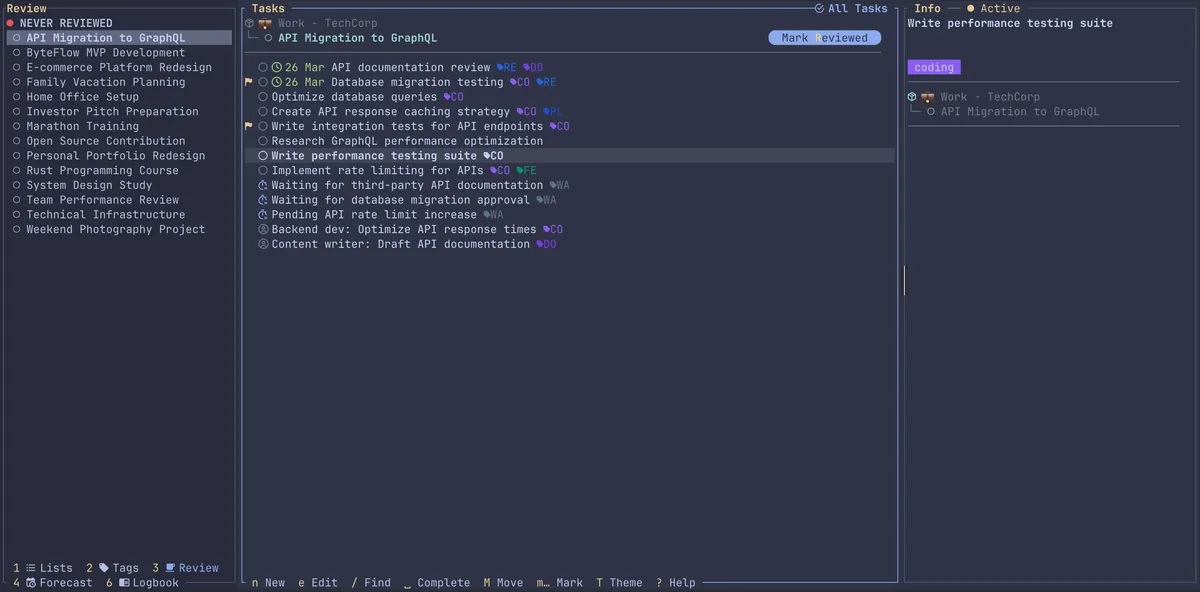Click New in the bottom command bar
This screenshot has width=1200, height=592.
coord(268,583)
